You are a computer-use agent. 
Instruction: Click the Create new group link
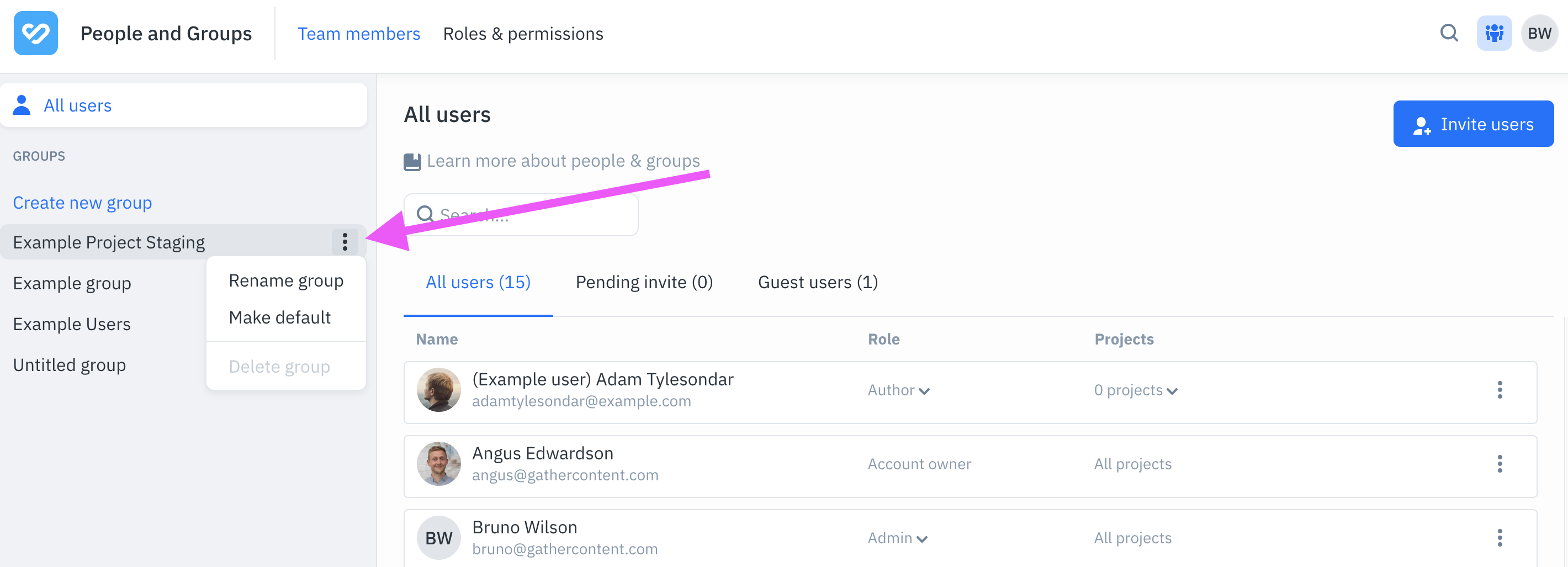(82, 203)
